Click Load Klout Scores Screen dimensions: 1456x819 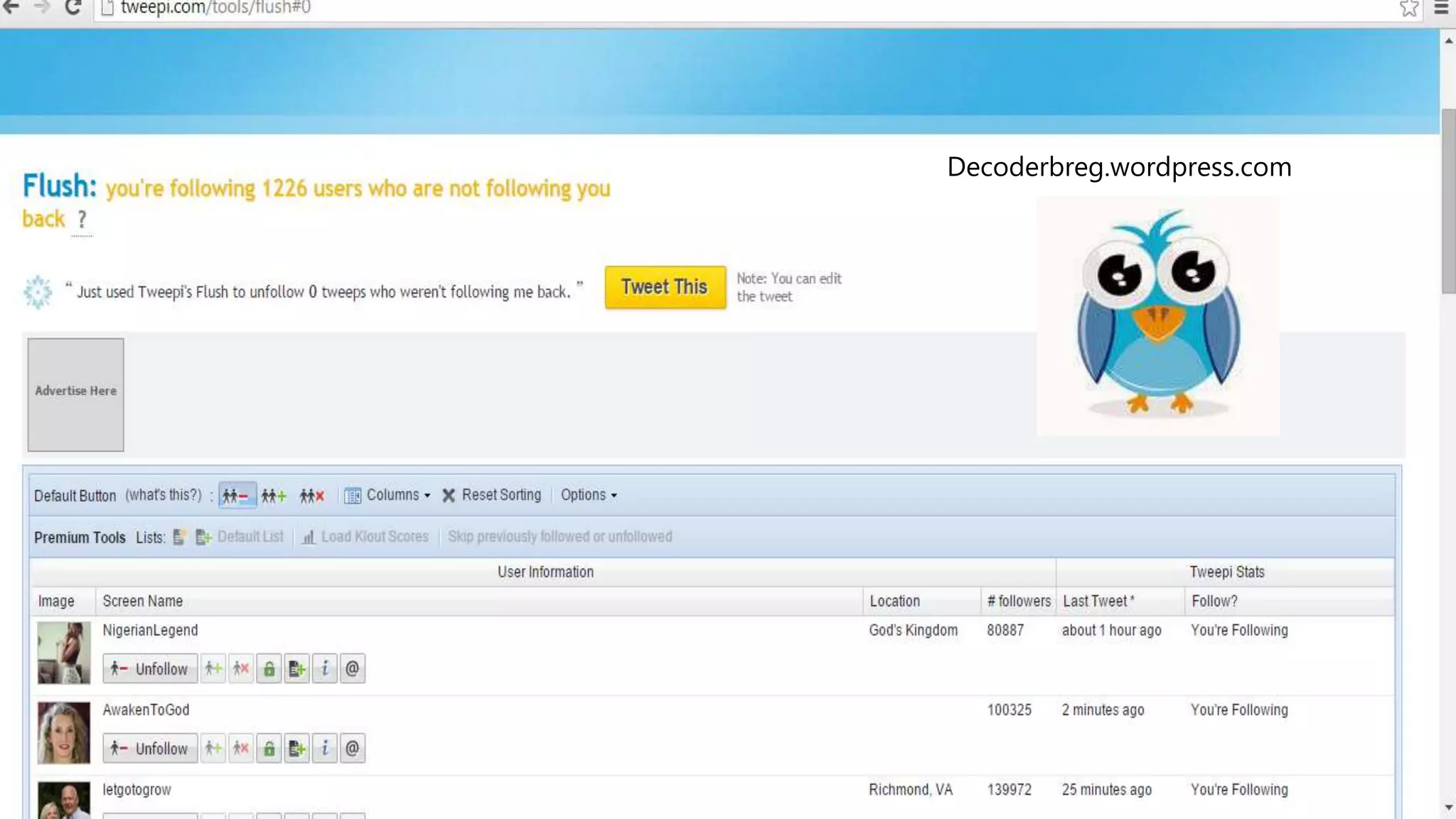pyautogui.click(x=365, y=537)
